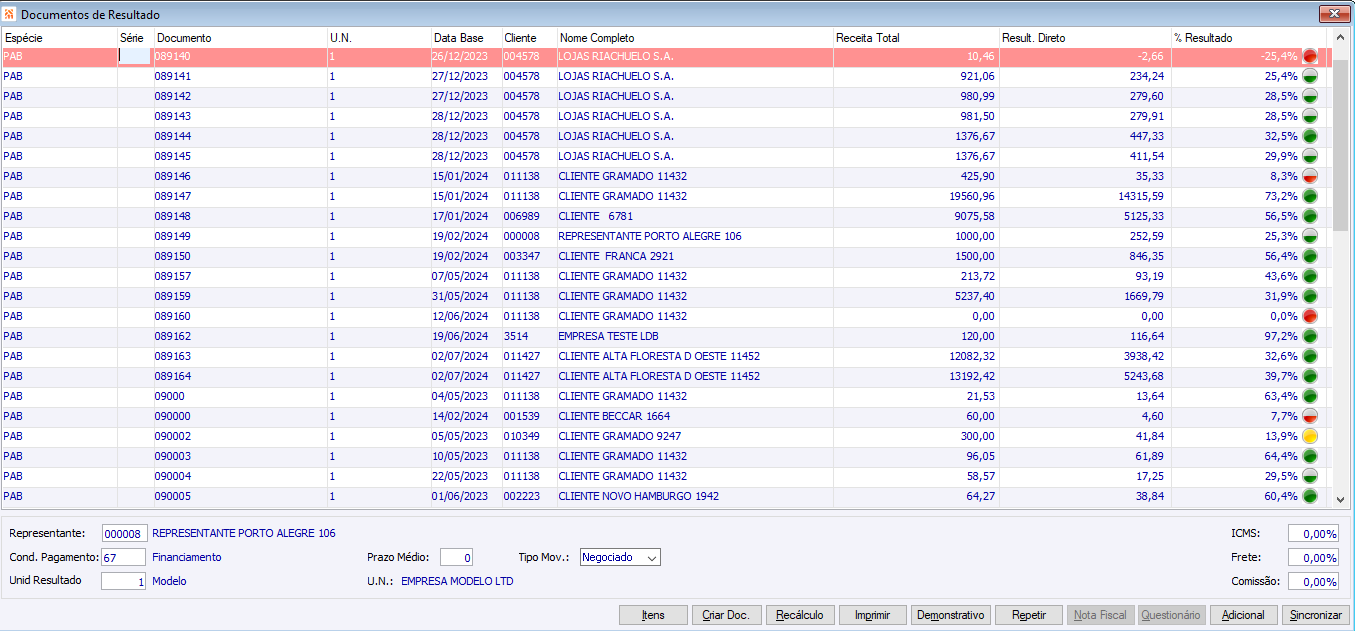Sort by the Result. Direto column header

point(1084,38)
